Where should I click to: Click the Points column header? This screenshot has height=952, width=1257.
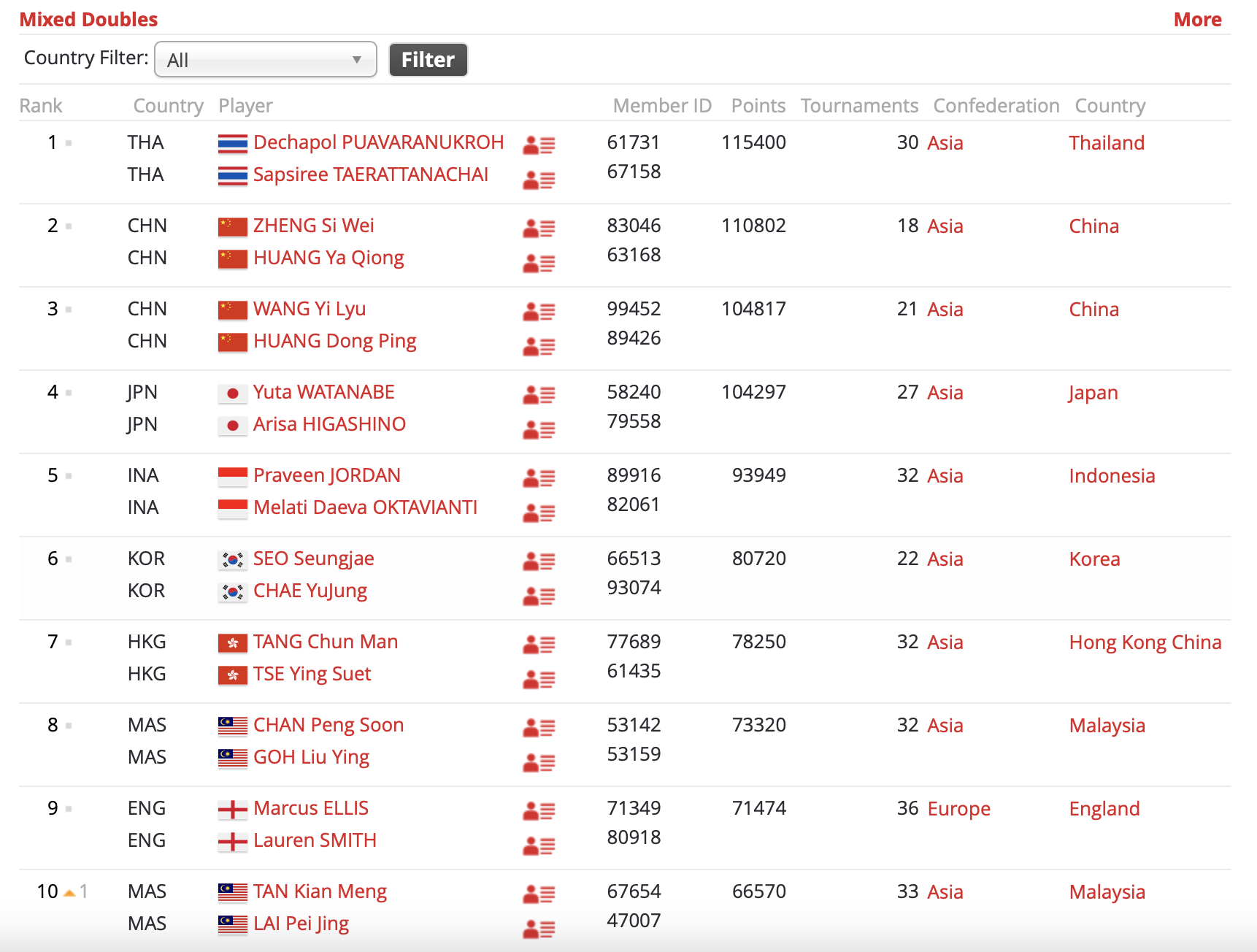click(x=758, y=106)
